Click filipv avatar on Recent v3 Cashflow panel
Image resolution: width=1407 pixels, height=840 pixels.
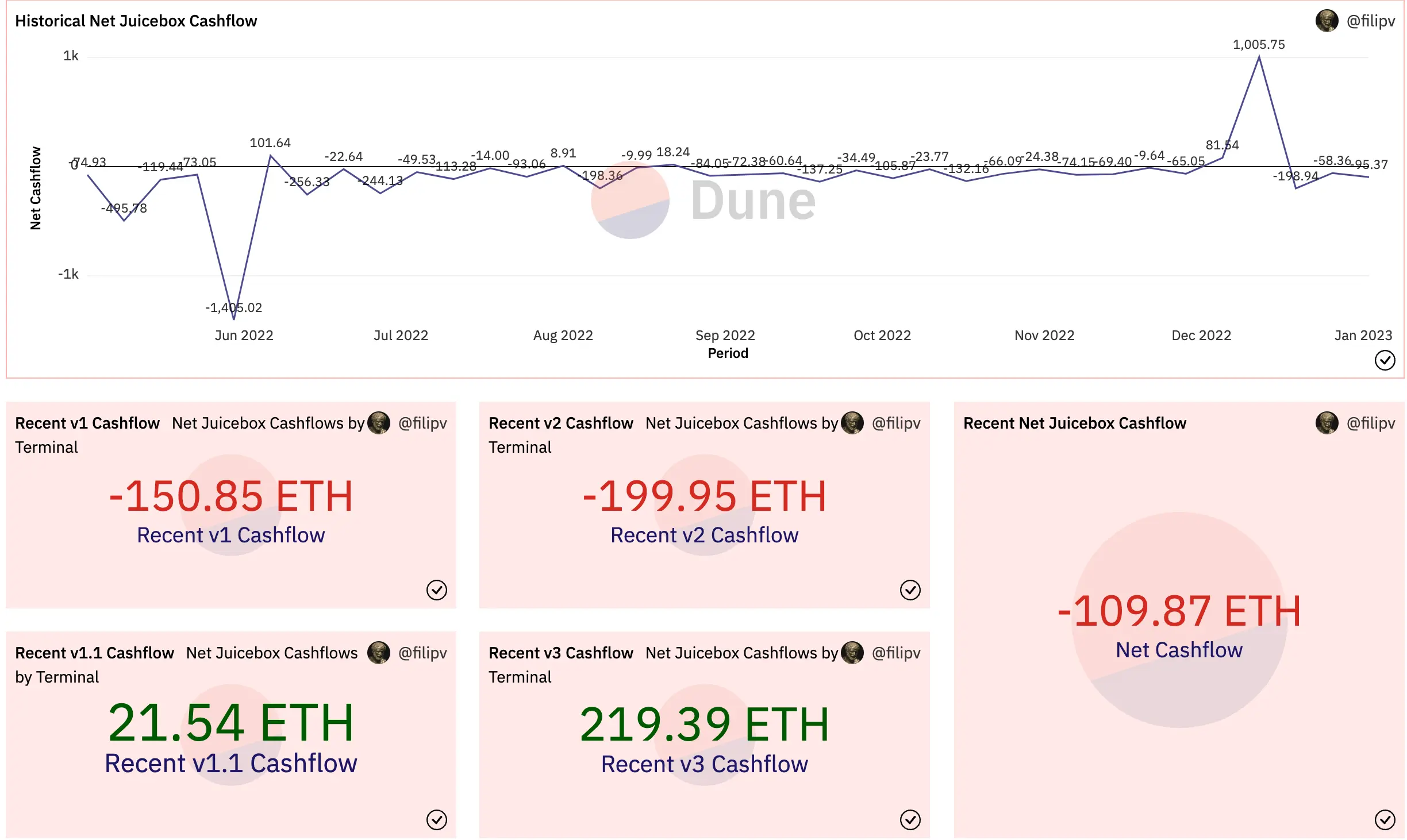point(852,653)
